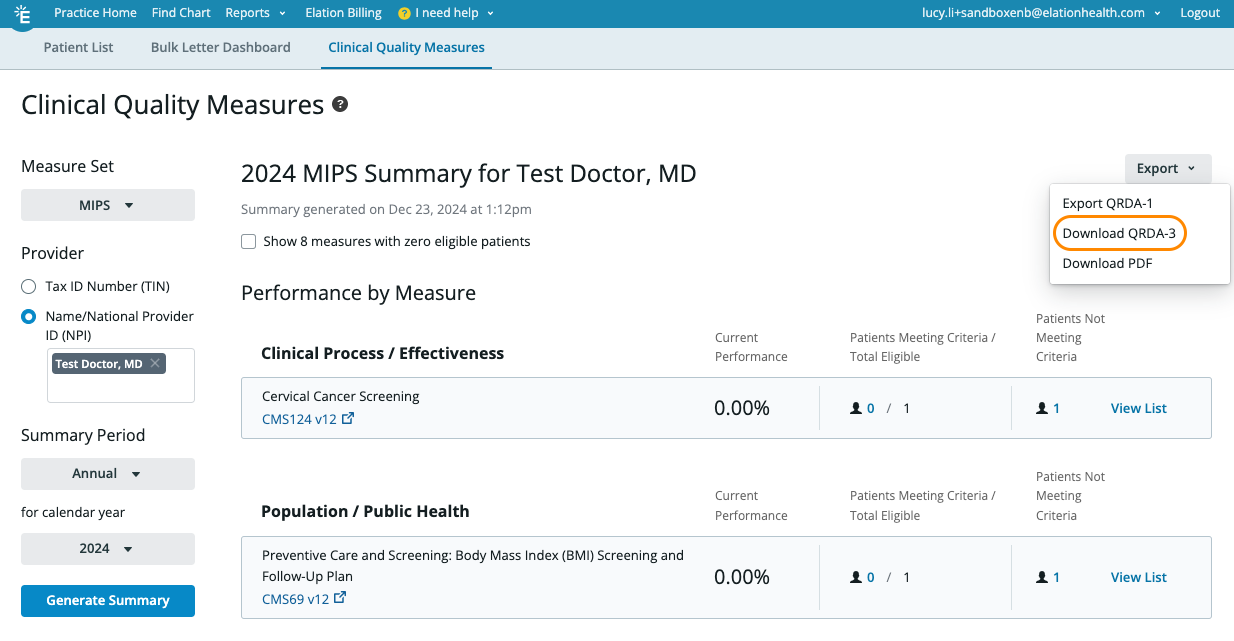
Task: Choose Download QRDA-3 from Export menu
Action: [1118, 233]
